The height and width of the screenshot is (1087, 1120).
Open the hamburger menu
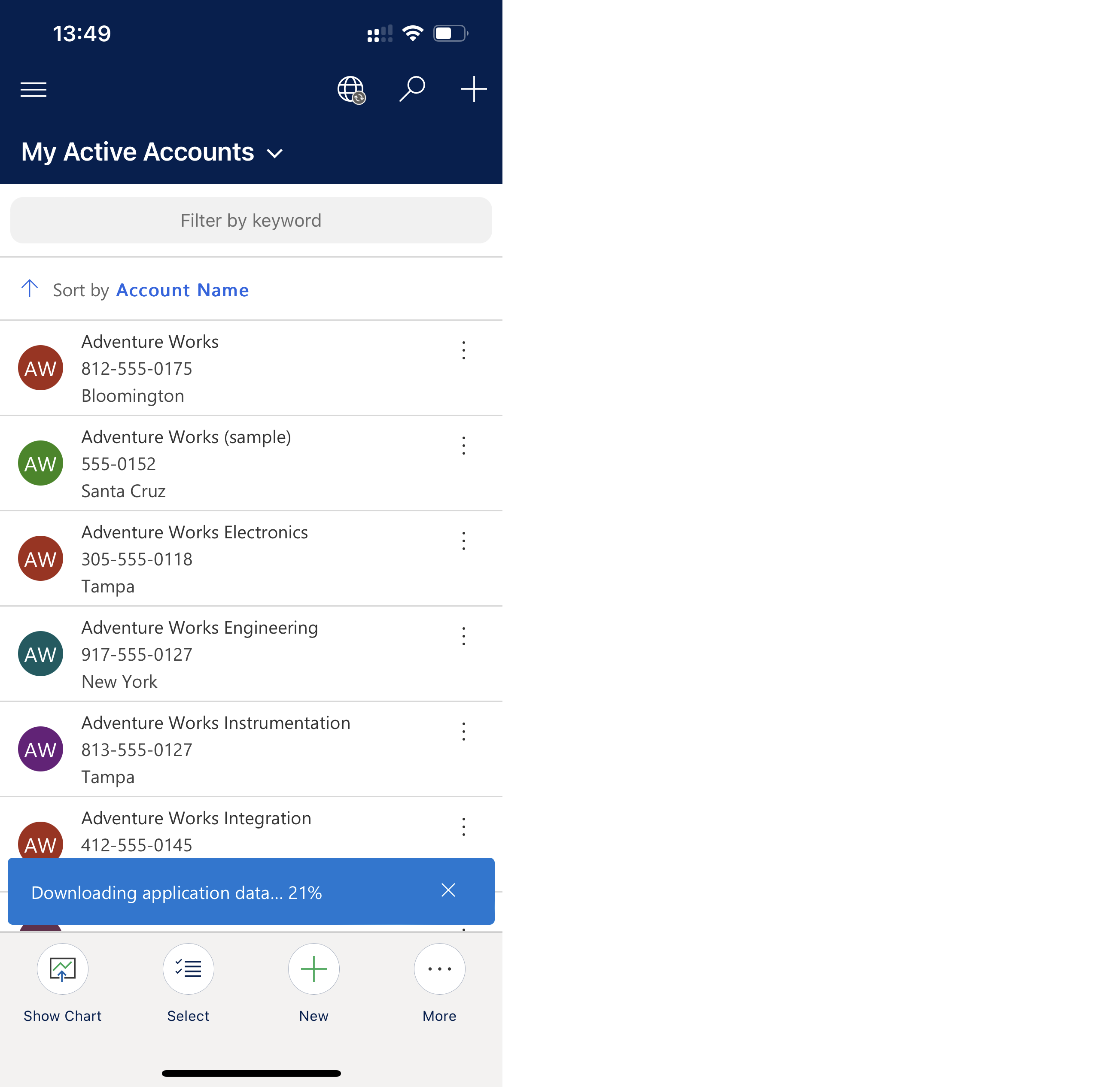tap(34, 90)
